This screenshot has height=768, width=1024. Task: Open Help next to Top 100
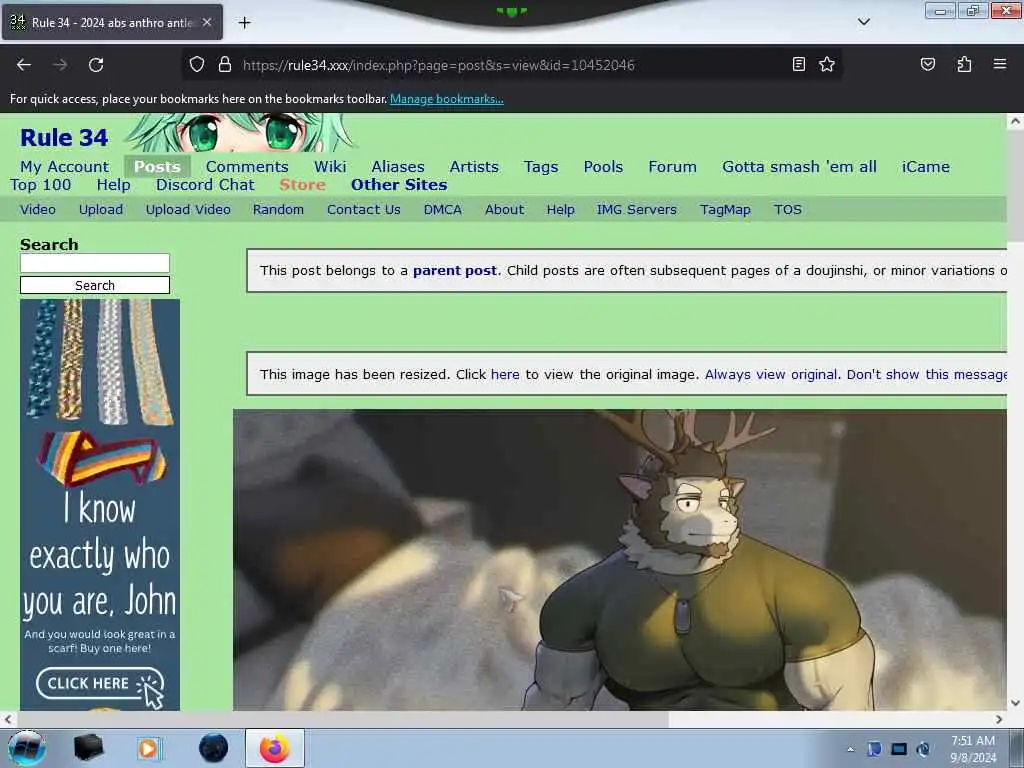coord(114,185)
